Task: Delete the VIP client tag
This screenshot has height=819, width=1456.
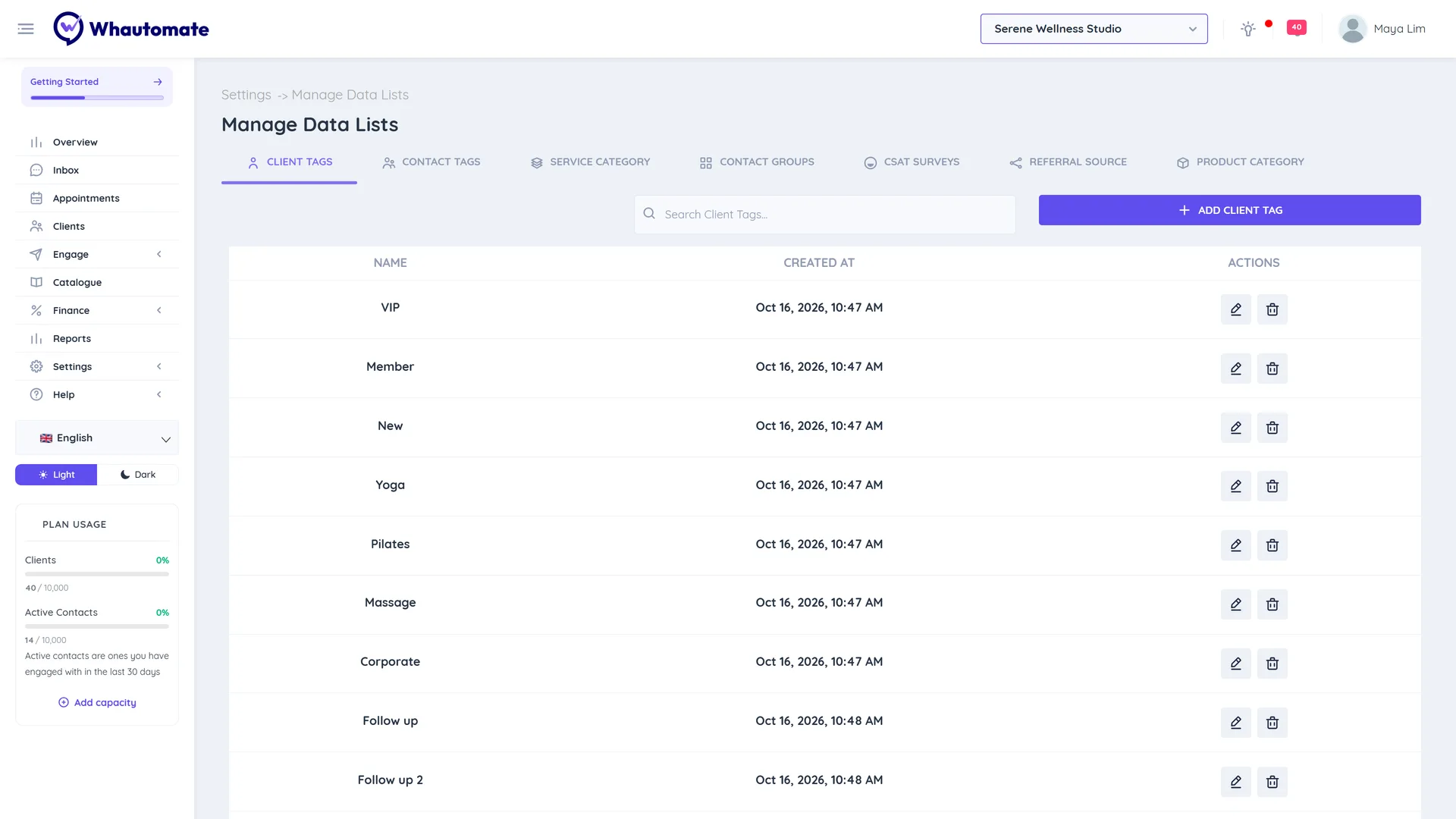Action: [x=1272, y=309]
